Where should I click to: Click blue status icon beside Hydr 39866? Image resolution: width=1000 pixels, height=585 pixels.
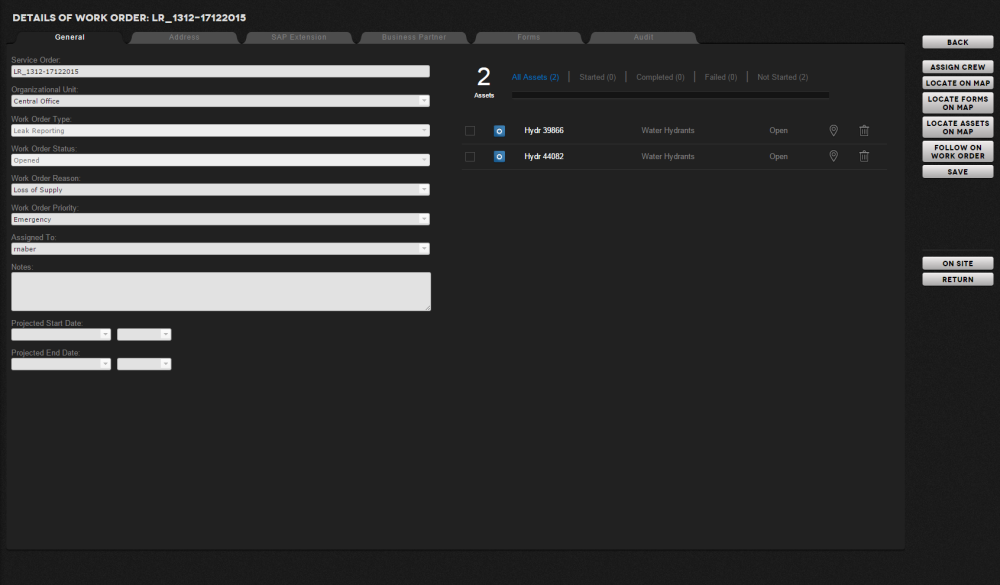[499, 130]
